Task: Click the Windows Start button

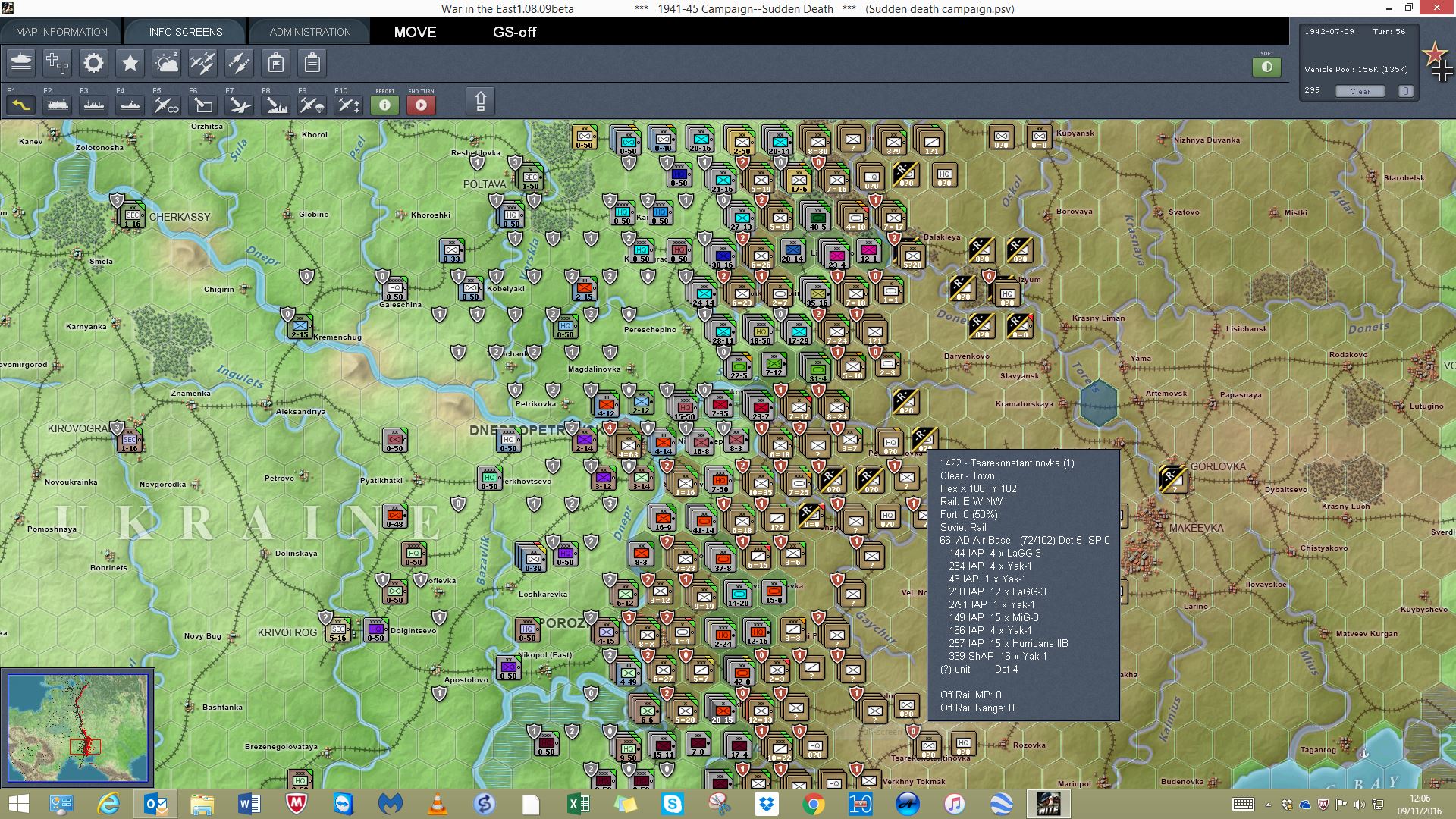Action: pos(18,804)
